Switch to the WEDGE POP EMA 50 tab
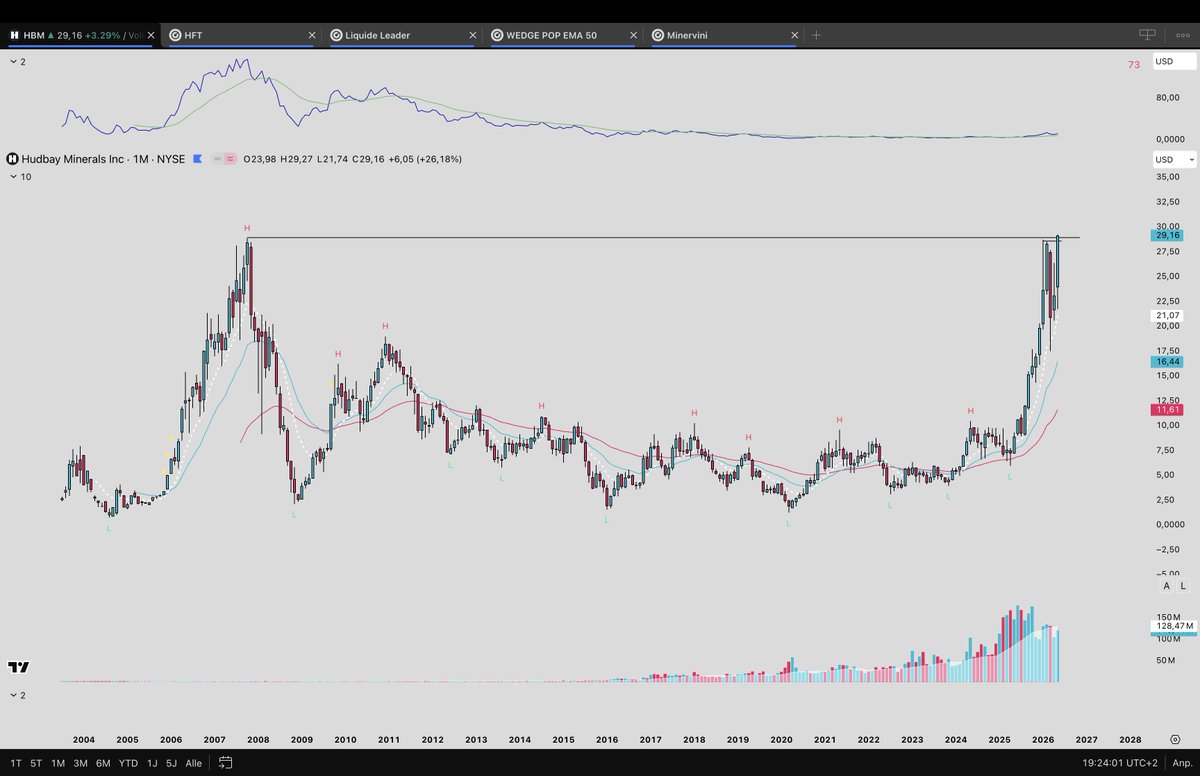Screen dimensions: 1200x776 tap(564, 35)
